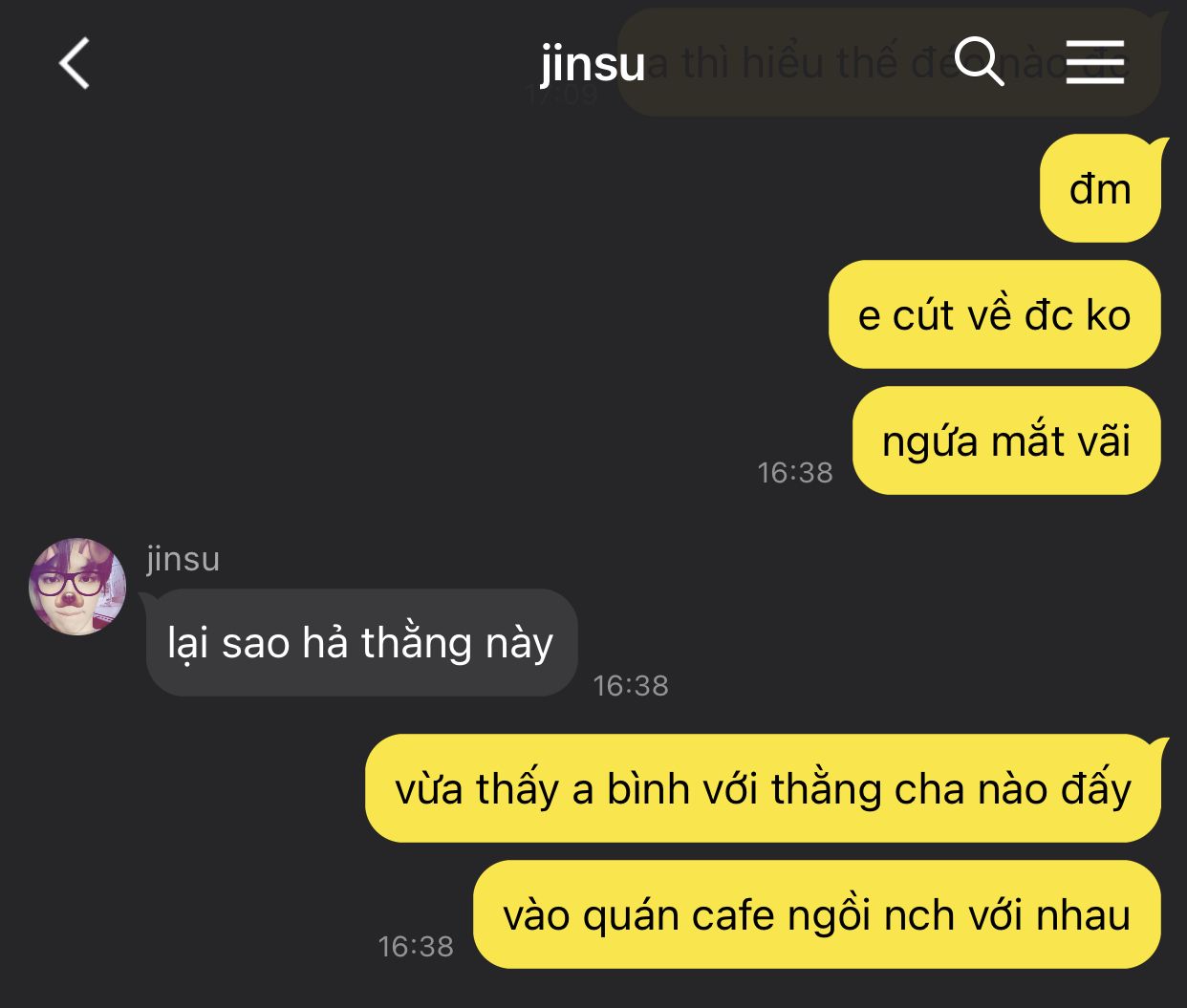Select the "ngứa mắt vãi" message bubble

(1006, 440)
